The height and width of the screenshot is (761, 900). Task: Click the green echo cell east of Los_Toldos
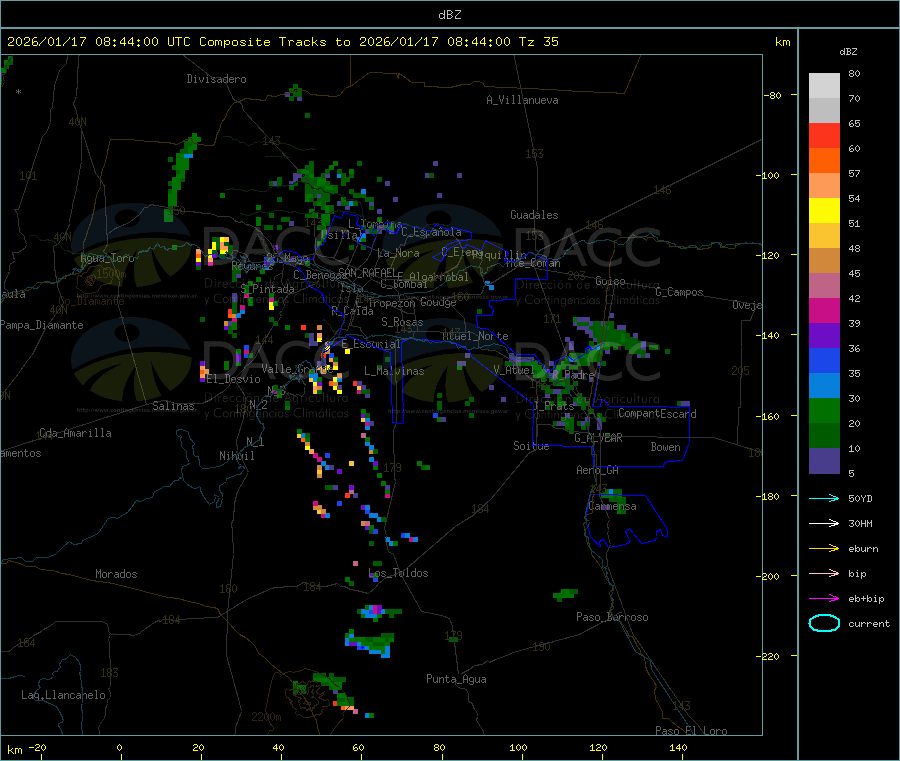pos(565,594)
